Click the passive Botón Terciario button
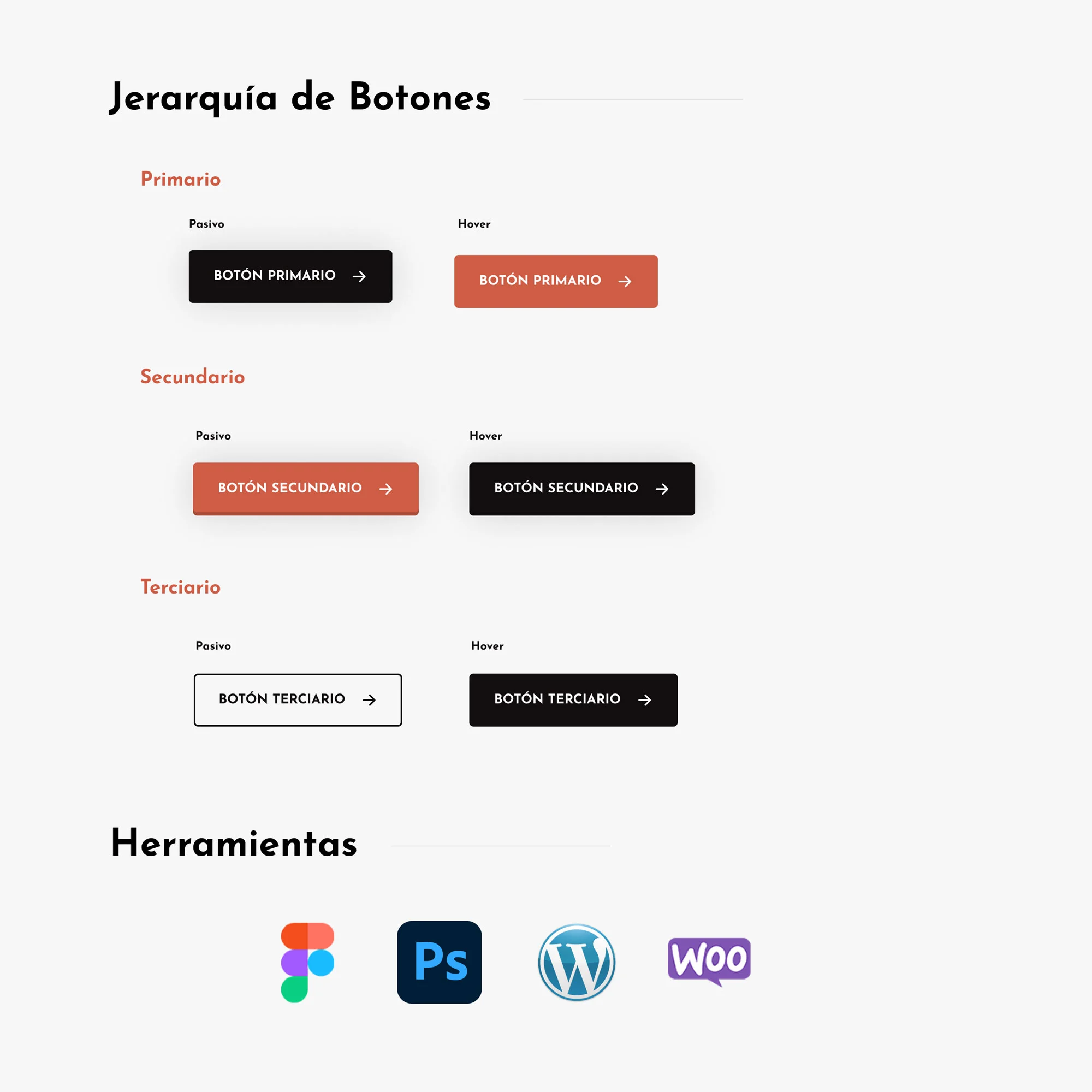Viewport: 1092px width, 1092px height. [297, 699]
